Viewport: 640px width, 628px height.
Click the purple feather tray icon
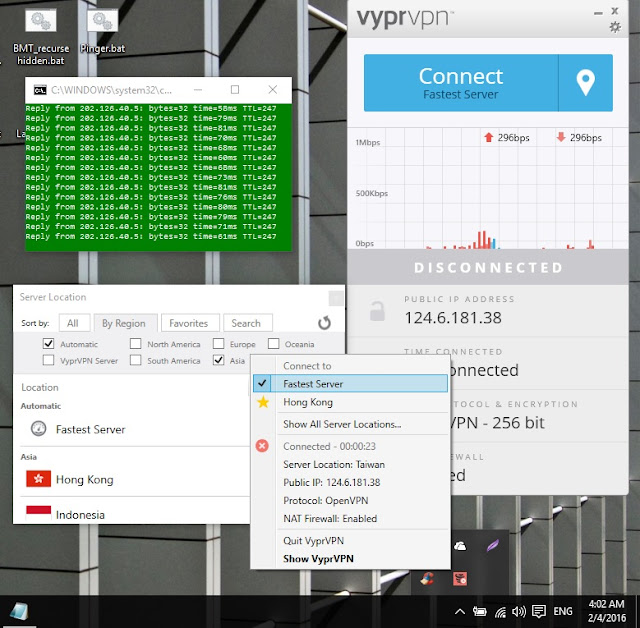493,546
